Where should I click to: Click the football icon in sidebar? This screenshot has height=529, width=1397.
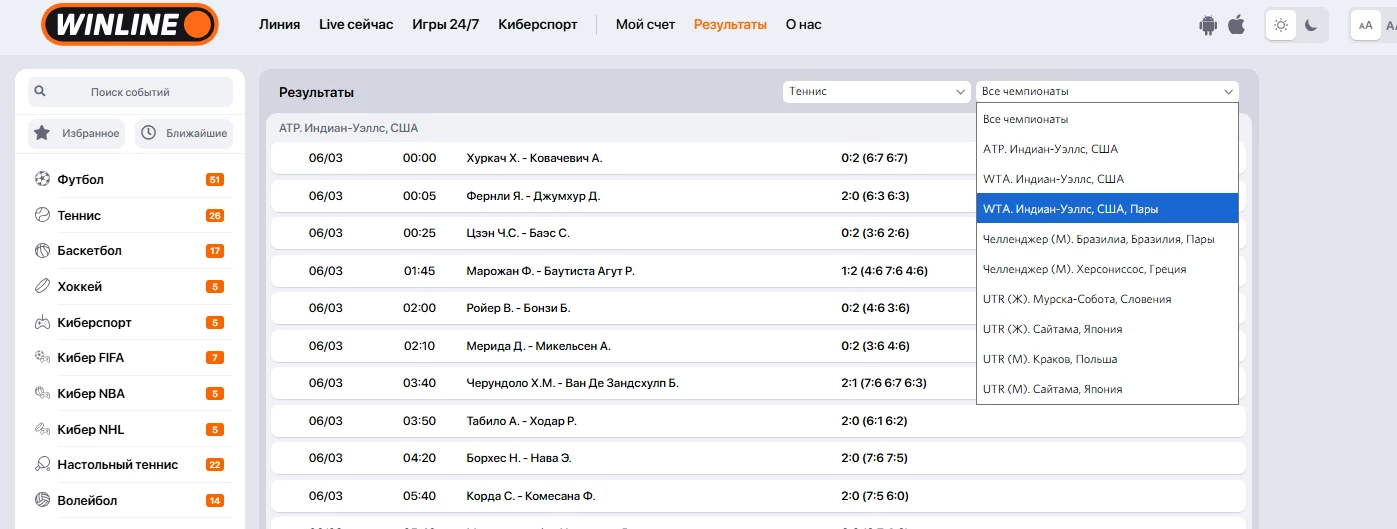coord(42,180)
